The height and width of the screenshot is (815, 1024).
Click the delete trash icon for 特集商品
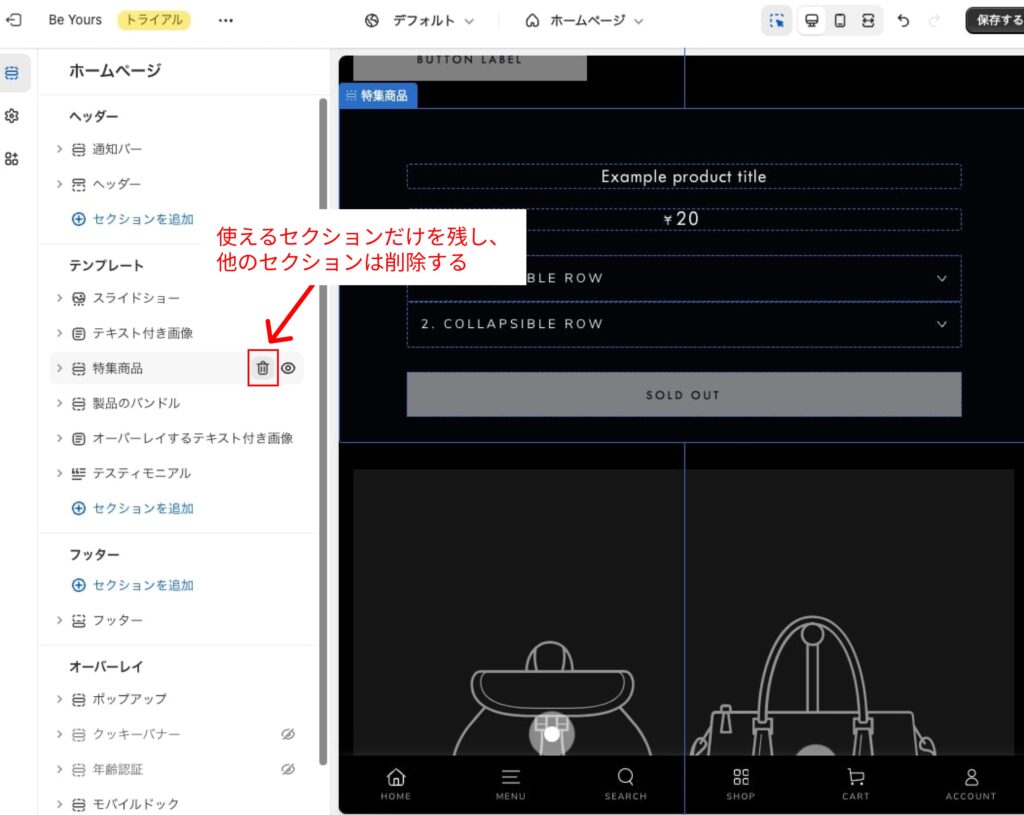click(262, 368)
